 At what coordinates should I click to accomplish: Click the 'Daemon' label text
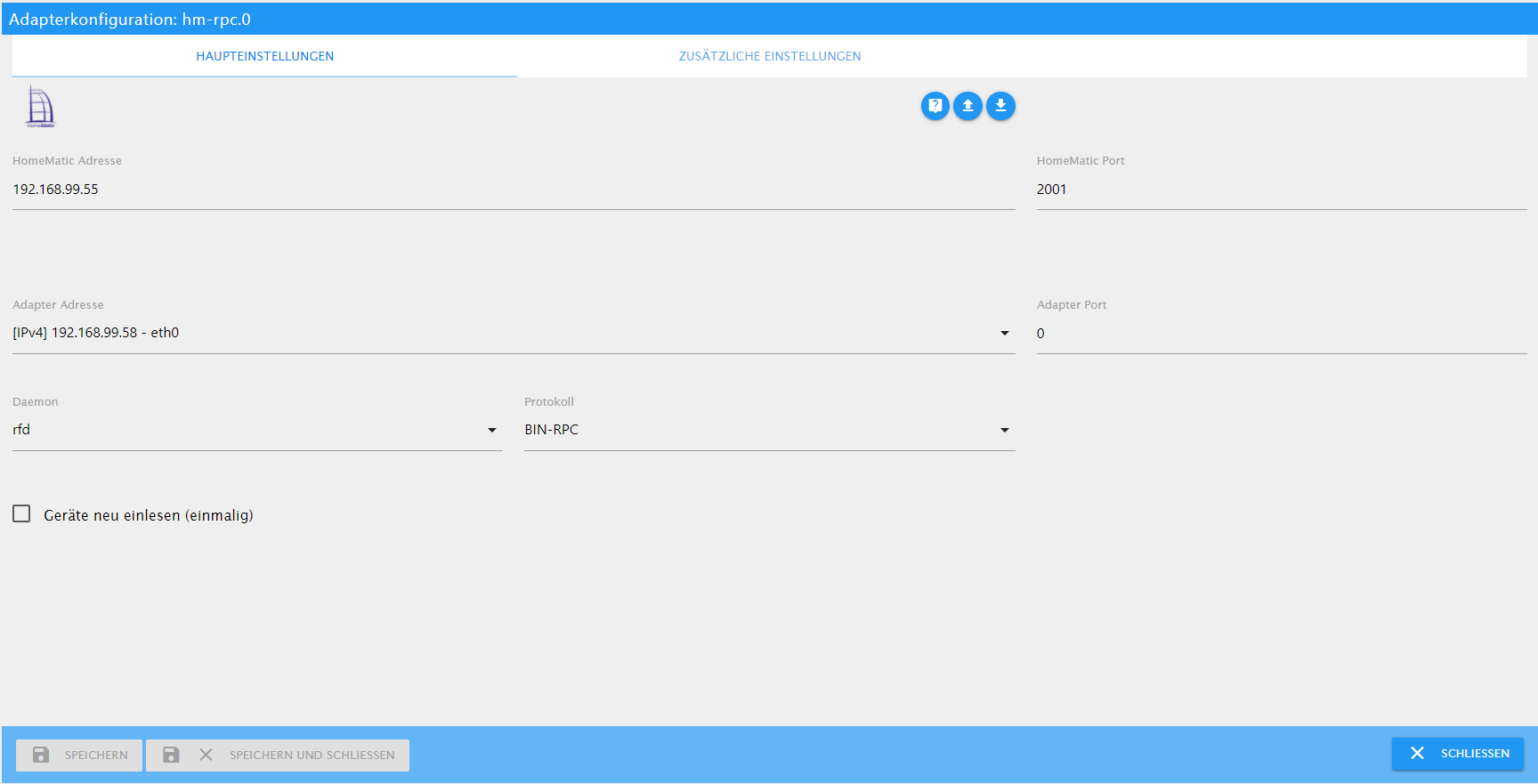click(x=36, y=401)
